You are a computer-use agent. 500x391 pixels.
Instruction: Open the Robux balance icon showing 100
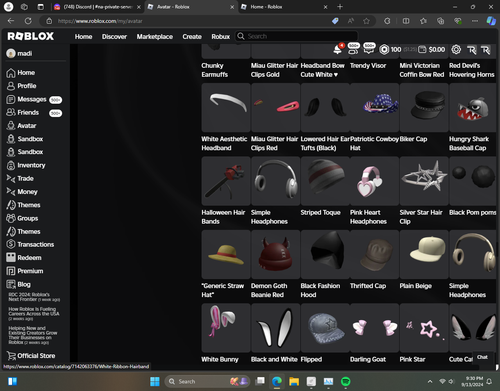point(384,50)
